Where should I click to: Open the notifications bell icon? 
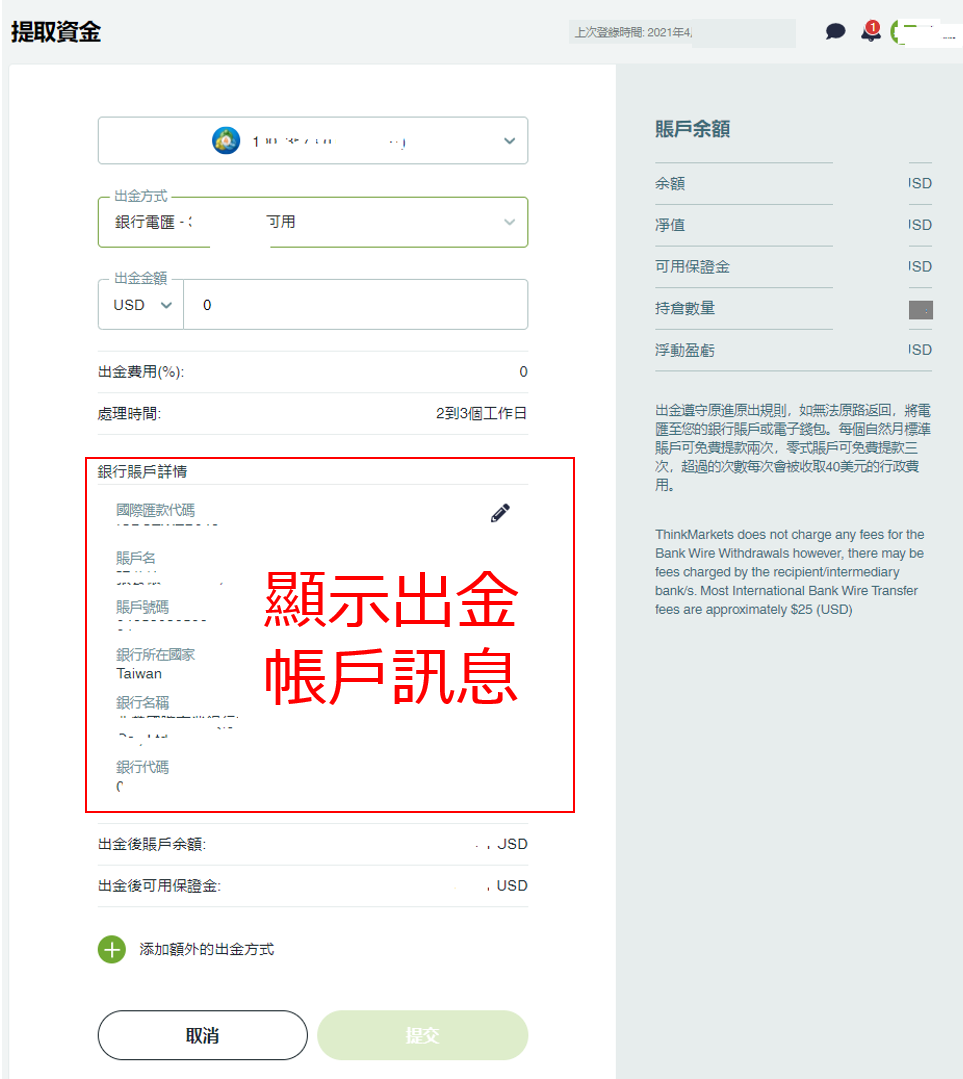871,32
